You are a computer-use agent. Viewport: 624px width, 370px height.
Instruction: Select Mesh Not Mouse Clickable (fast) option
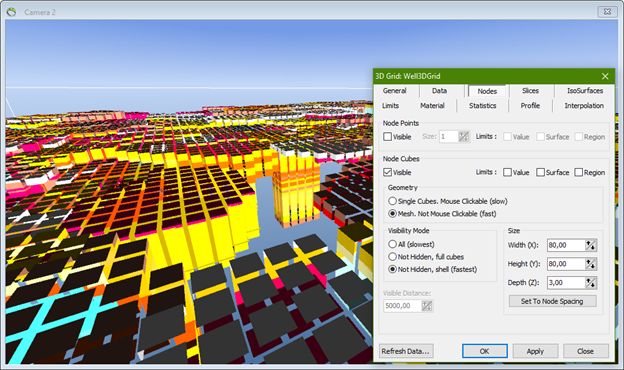point(392,214)
